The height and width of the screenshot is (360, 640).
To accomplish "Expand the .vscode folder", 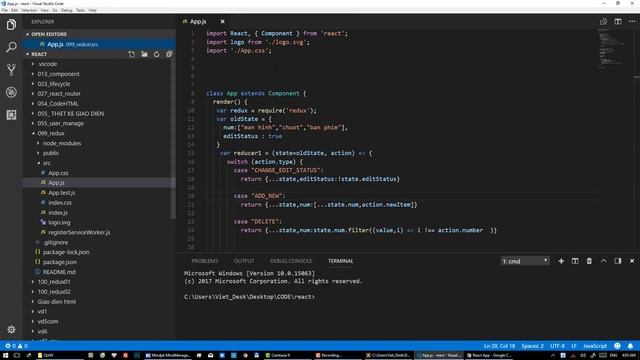I will click(47, 64).
